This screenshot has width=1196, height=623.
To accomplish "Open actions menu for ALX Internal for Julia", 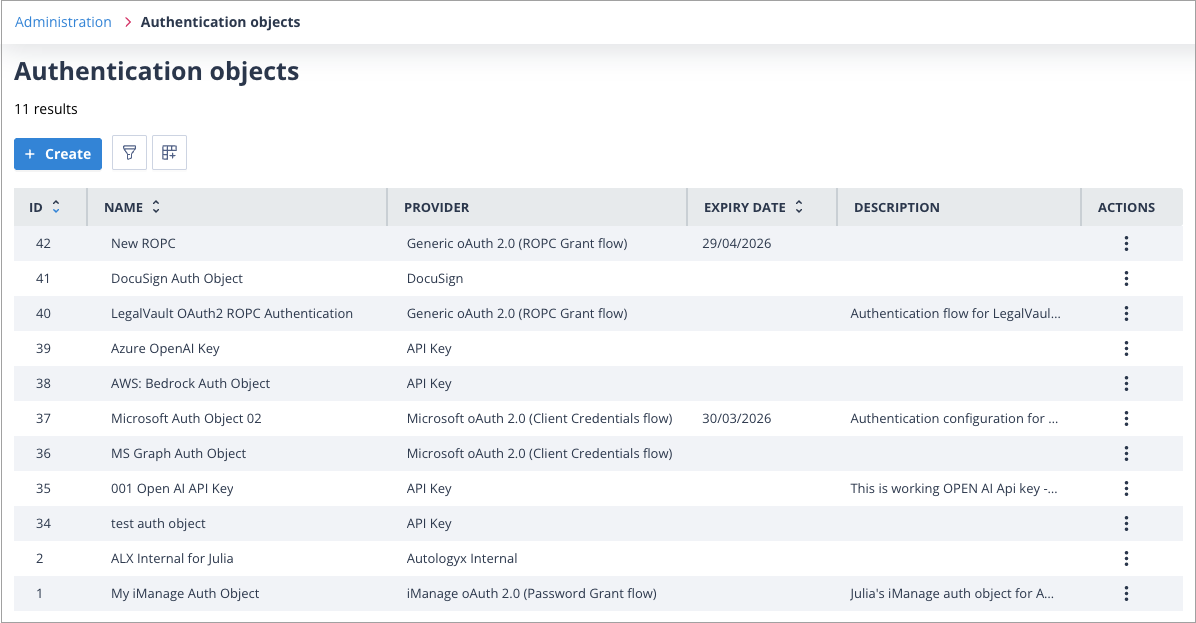I will [x=1126, y=559].
